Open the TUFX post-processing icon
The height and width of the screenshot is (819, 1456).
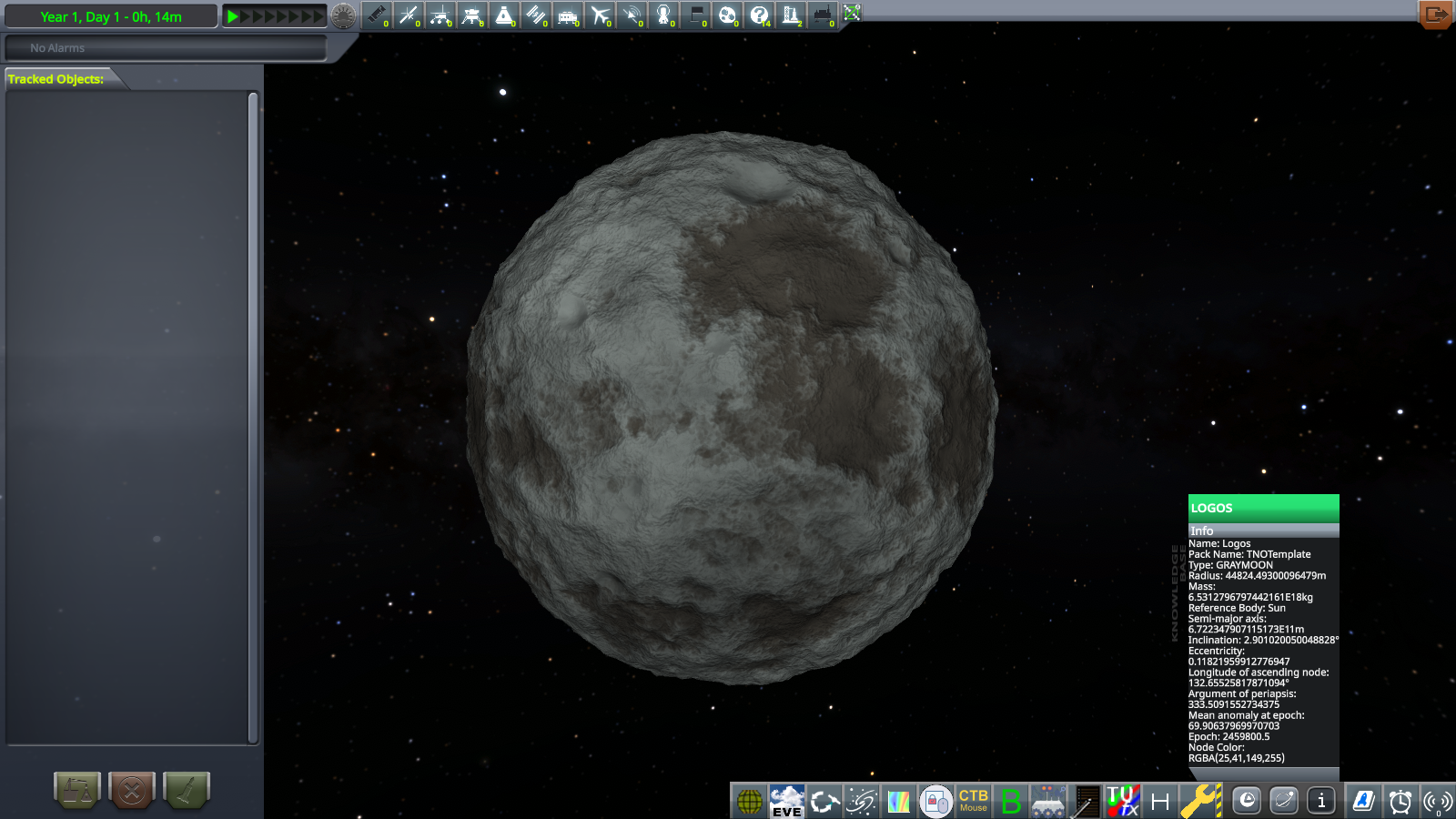1122,801
